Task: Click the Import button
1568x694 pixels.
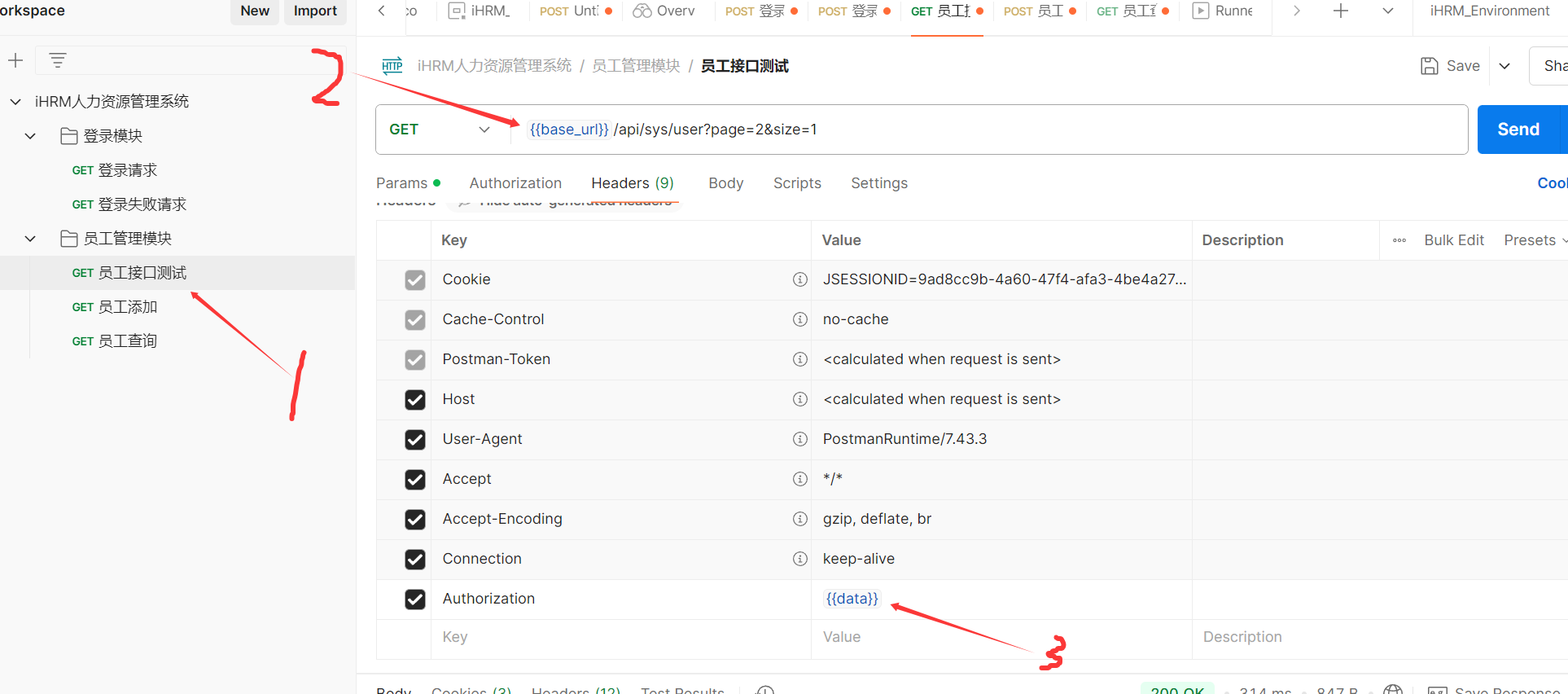Action: pyautogui.click(x=315, y=11)
